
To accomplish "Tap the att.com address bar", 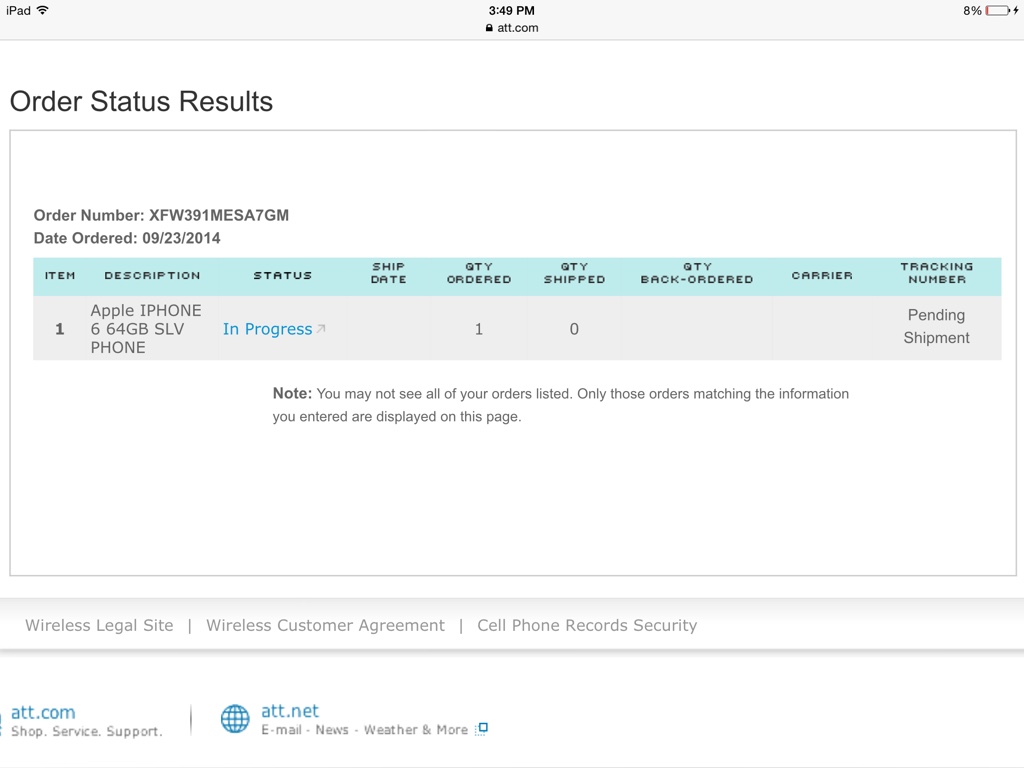I will [x=512, y=28].
